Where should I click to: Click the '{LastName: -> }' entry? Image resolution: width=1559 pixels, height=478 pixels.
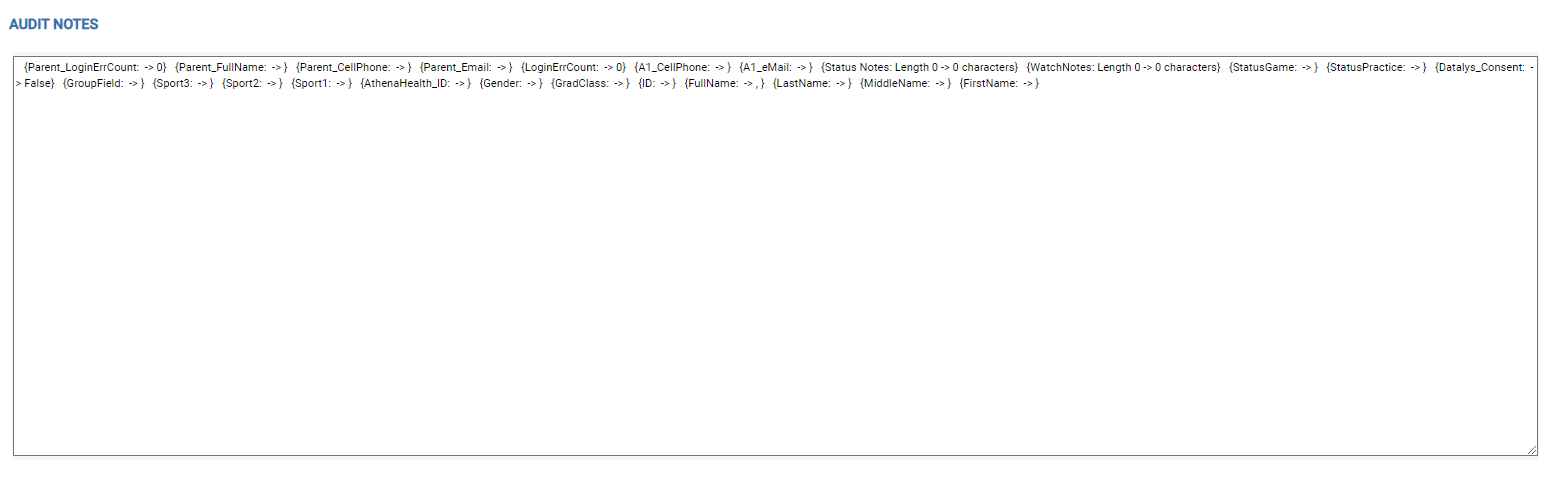click(x=812, y=83)
